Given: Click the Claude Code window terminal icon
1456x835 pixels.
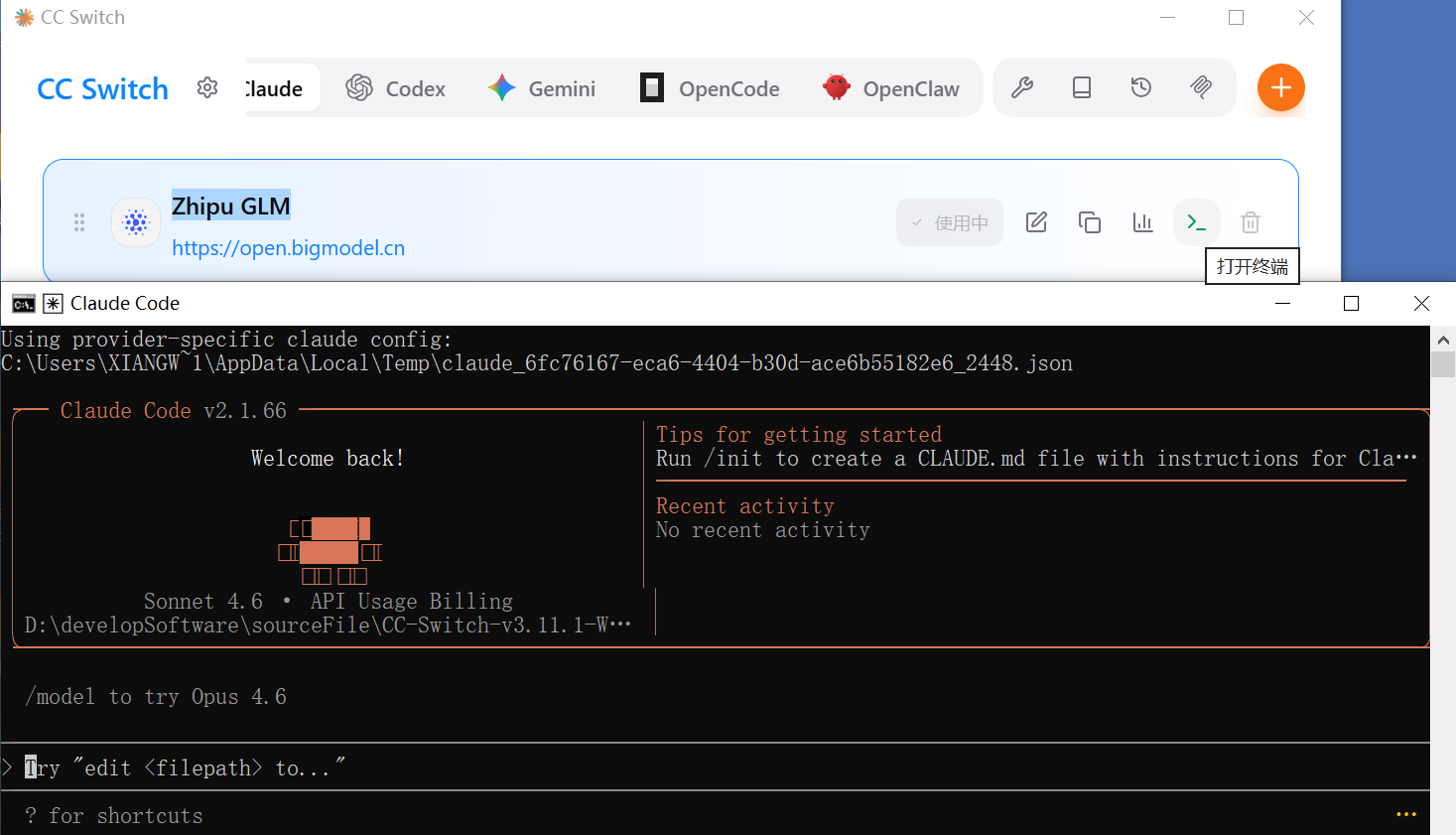Looking at the screenshot, I should (x=24, y=304).
